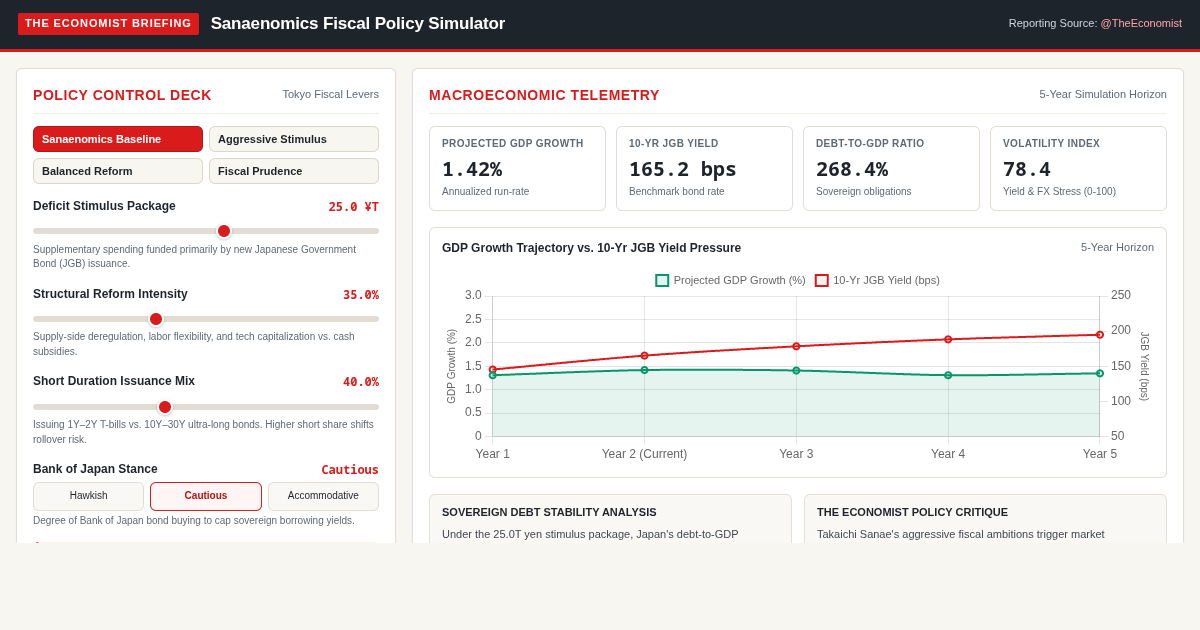Toggle Projected GDP Growth legend series

(x=731, y=280)
